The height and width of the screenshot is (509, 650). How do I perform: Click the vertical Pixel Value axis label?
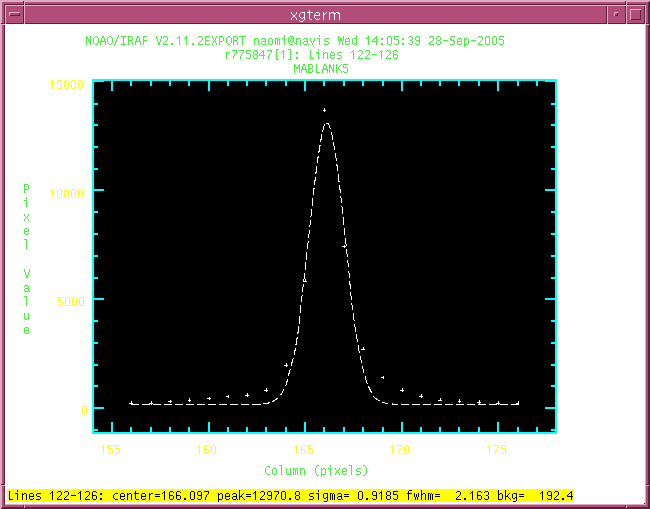click(x=27, y=259)
